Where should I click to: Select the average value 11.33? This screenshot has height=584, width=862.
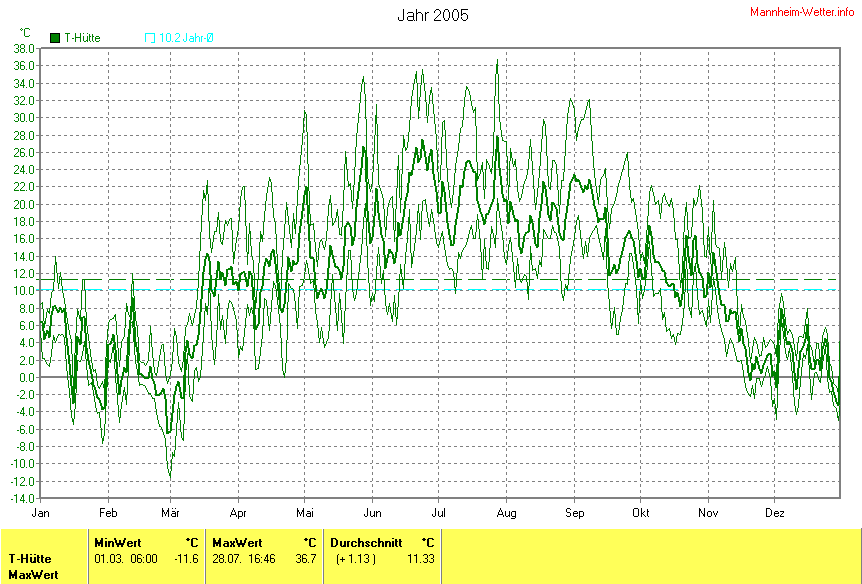click(x=420, y=558)
